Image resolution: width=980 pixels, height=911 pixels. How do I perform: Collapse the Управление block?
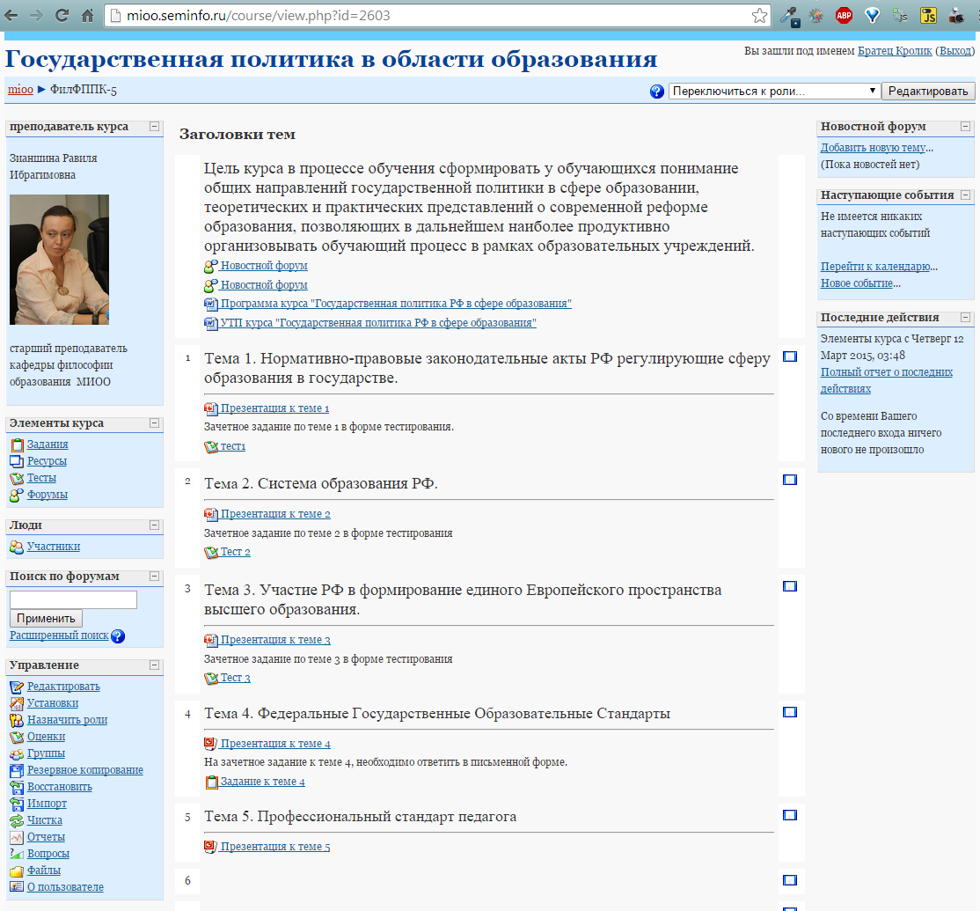click(154, 665)
